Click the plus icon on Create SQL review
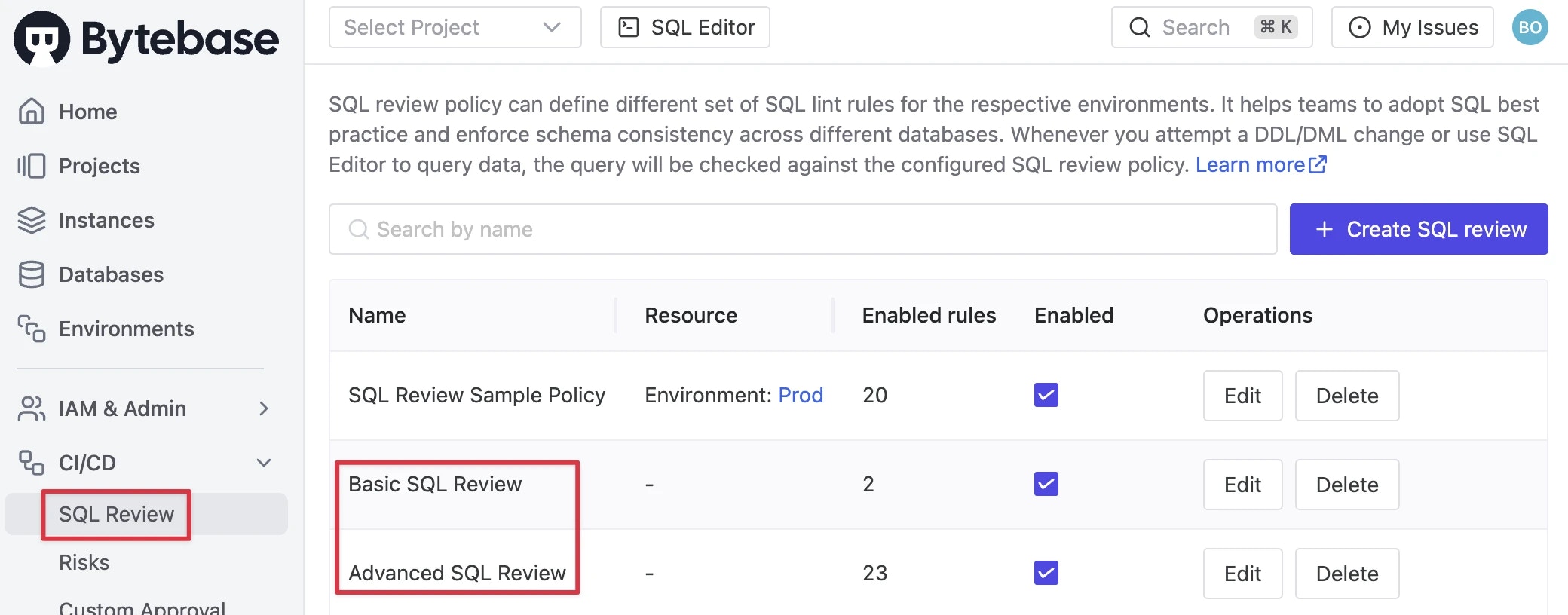 [1325, 229]
